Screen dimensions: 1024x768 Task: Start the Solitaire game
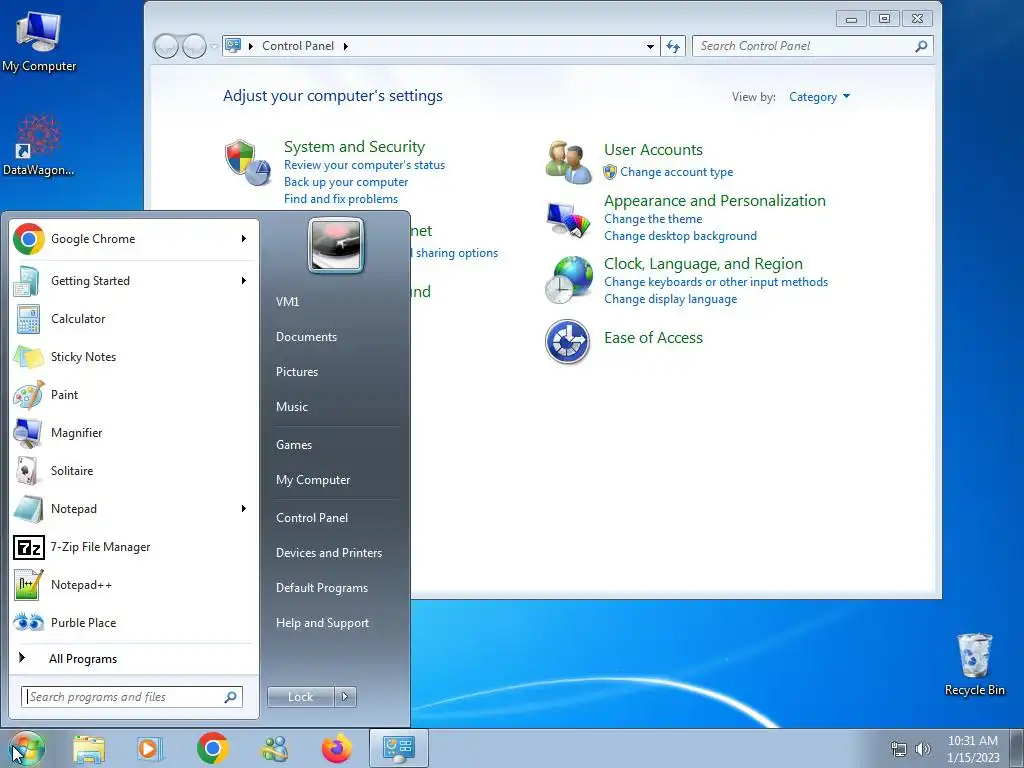click(x=133, y=471)
